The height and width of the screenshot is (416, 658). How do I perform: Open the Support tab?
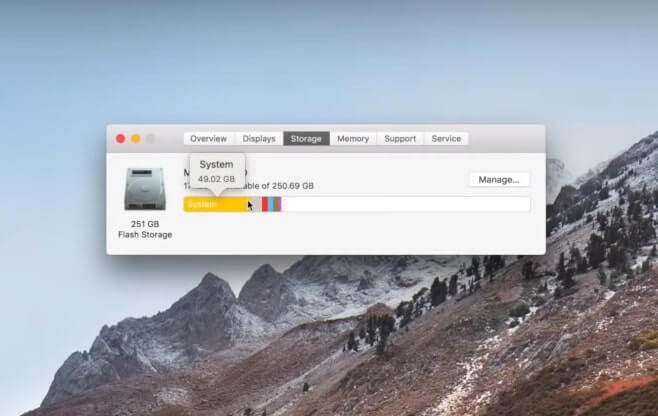[400, 139]
